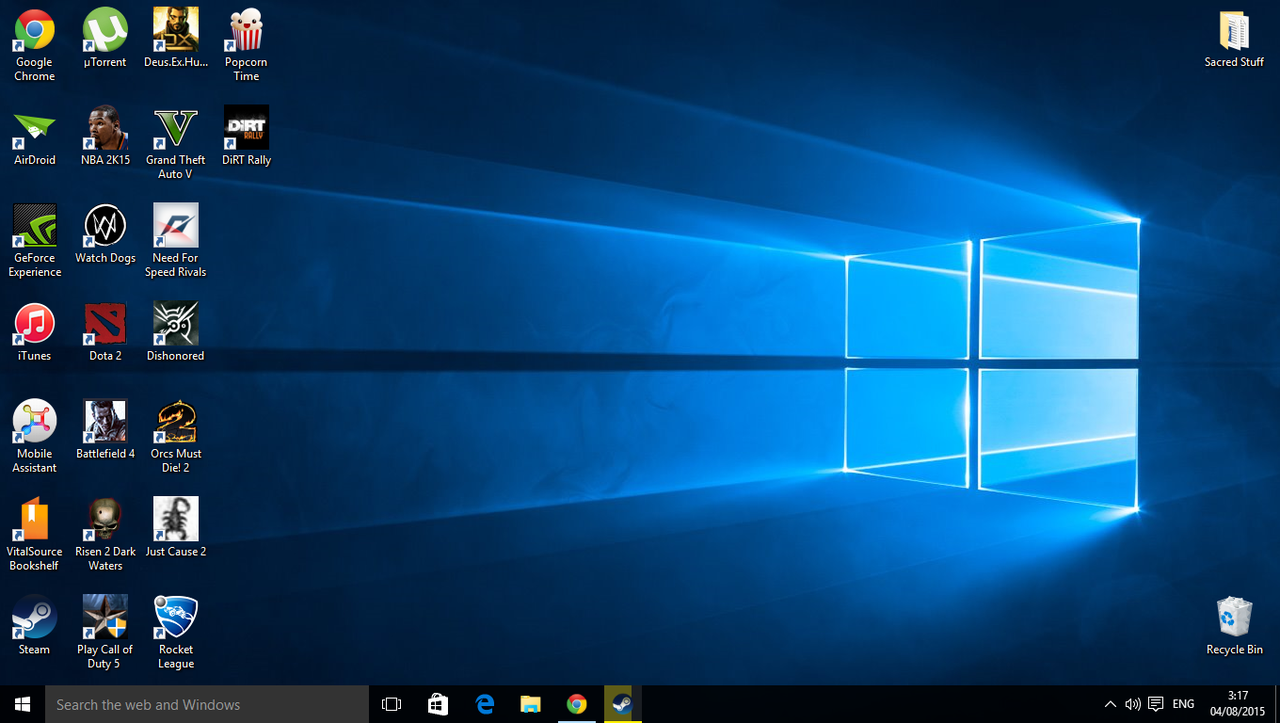The height and width of the screenshot is (723, 1280).
Task: Select the Just Cause 2 icon
Action: click(x=176, y=528)
